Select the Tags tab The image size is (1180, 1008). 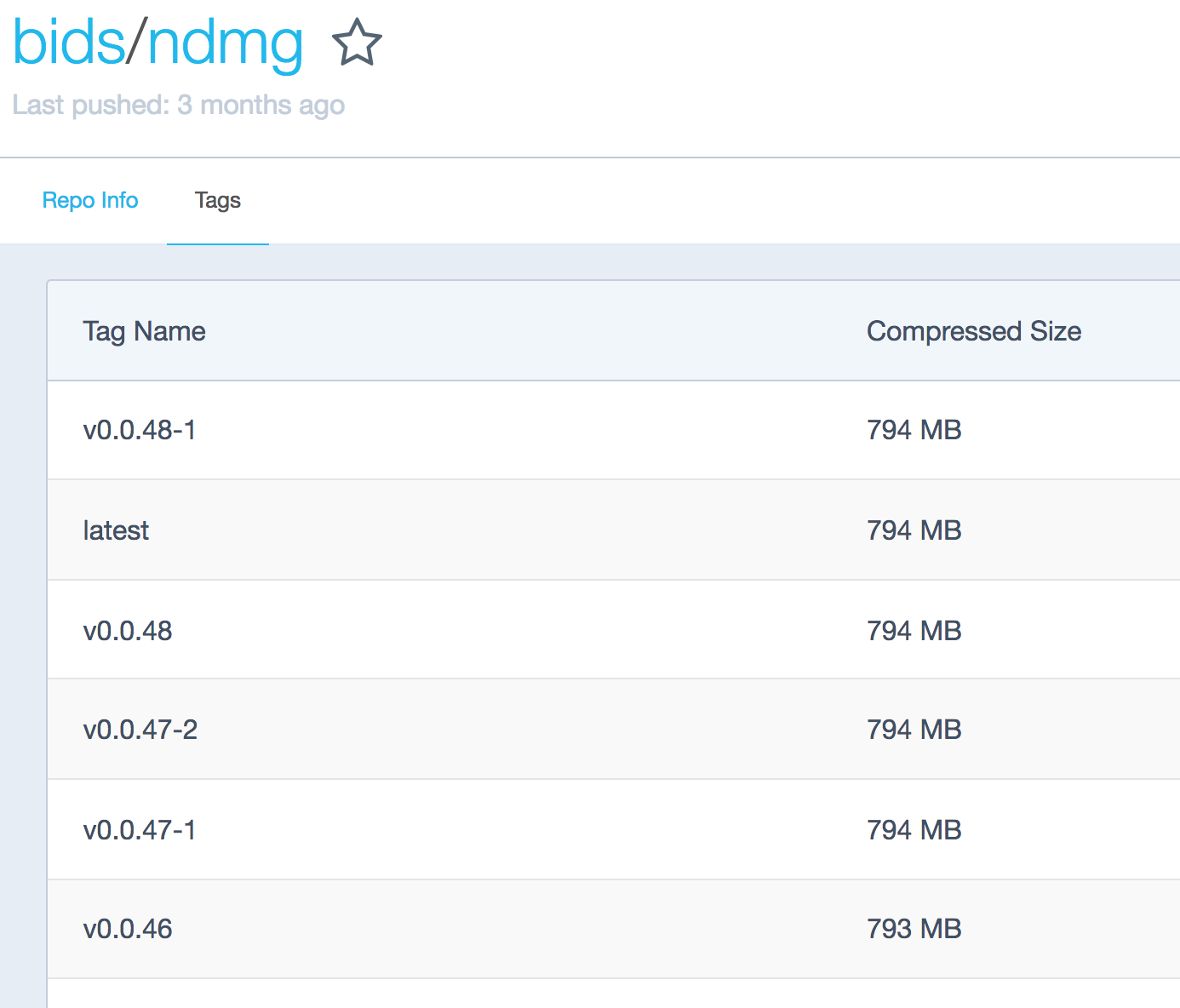tap(218, 201)
